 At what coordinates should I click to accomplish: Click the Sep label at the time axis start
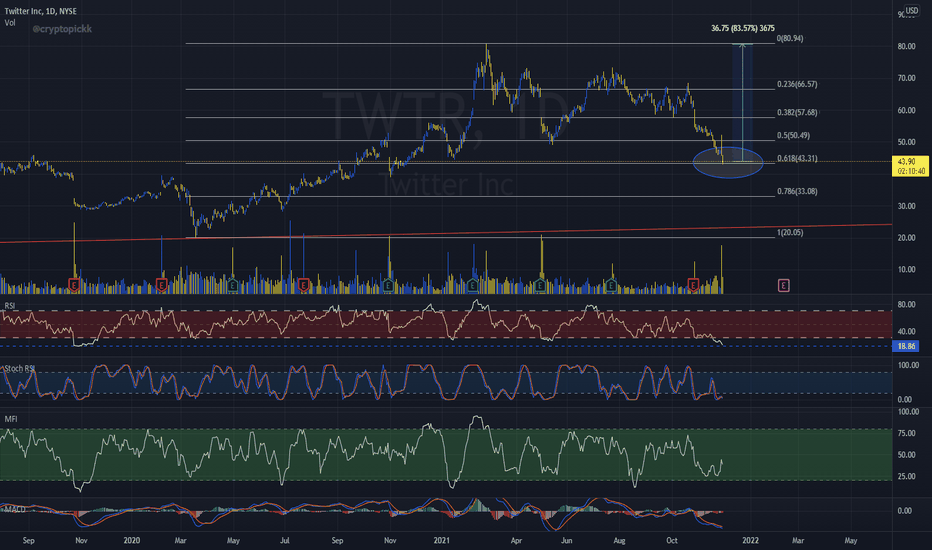pyautogui.click(x=29, y=540)
